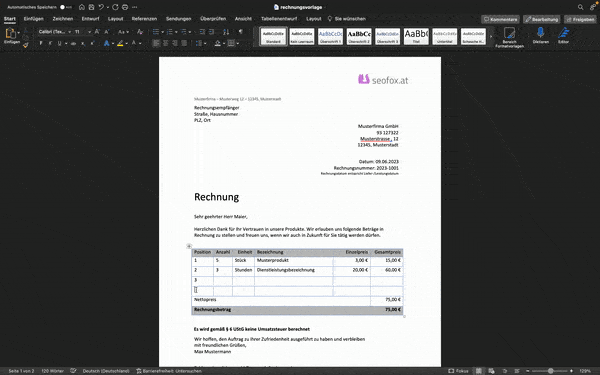Open the Editor tool in the ribbon
The height and width of the screenshot is (375, 600).
pos(563,33)
